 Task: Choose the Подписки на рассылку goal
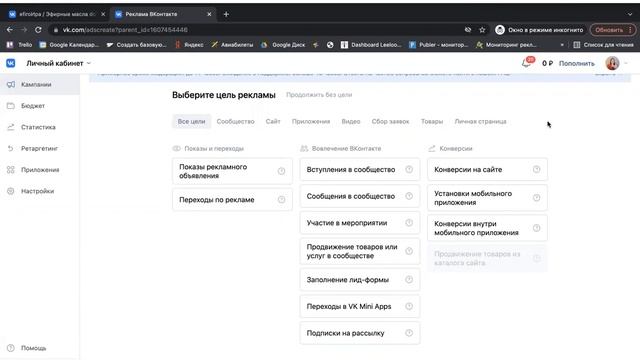click(360, 333)
